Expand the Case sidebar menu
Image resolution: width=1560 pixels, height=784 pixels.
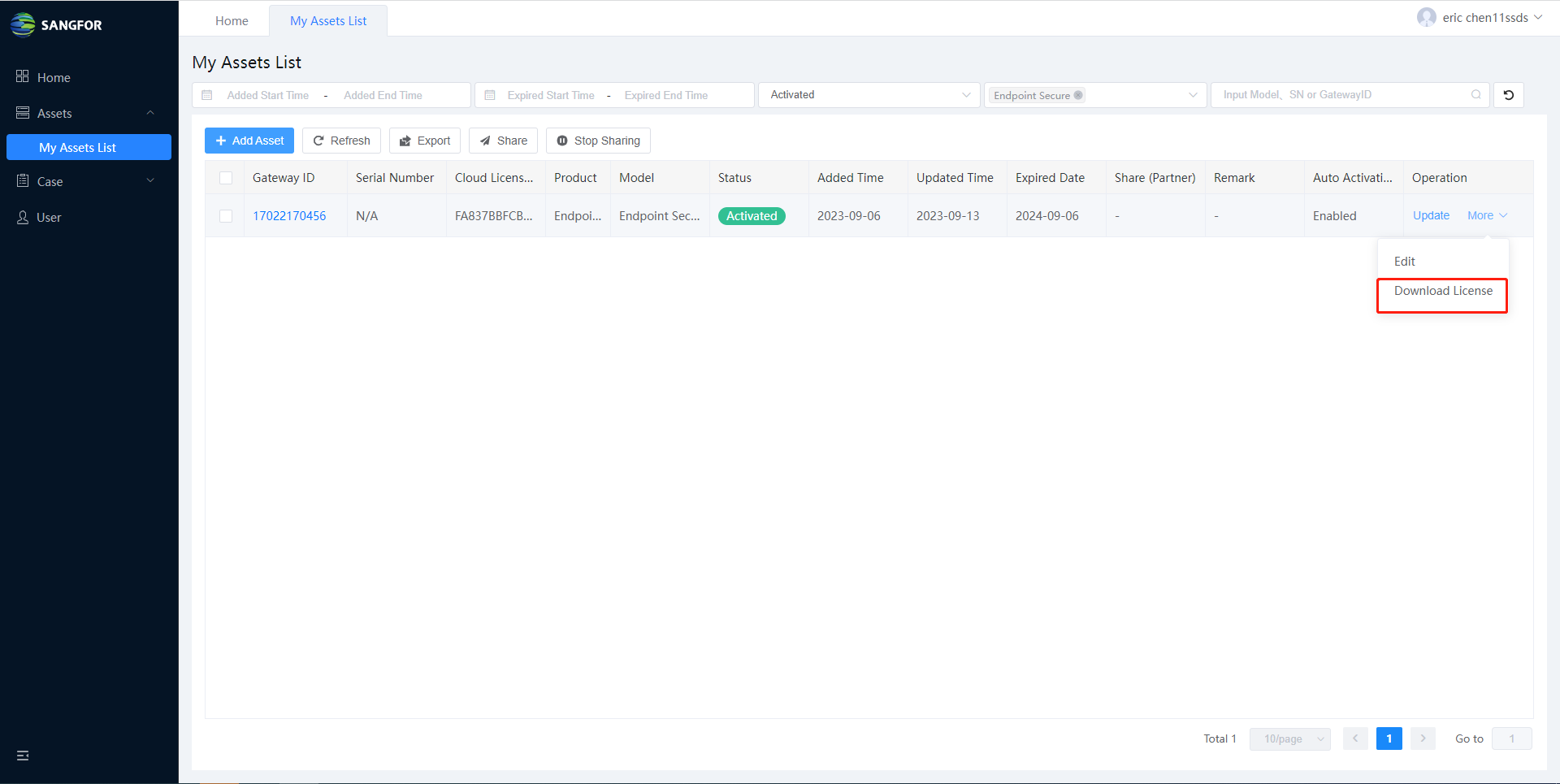85,181
